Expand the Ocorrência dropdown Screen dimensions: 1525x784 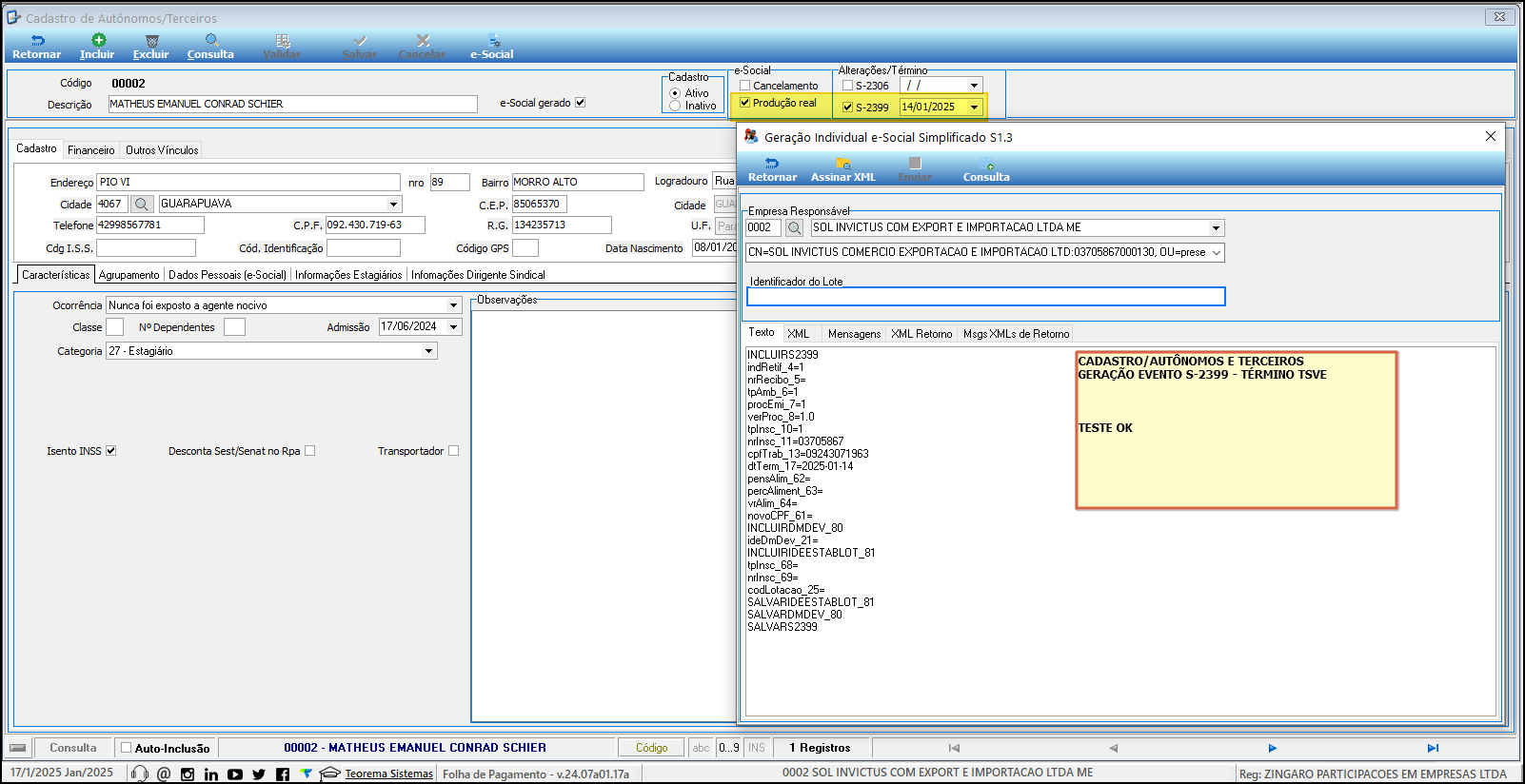(x=453, y=305)
